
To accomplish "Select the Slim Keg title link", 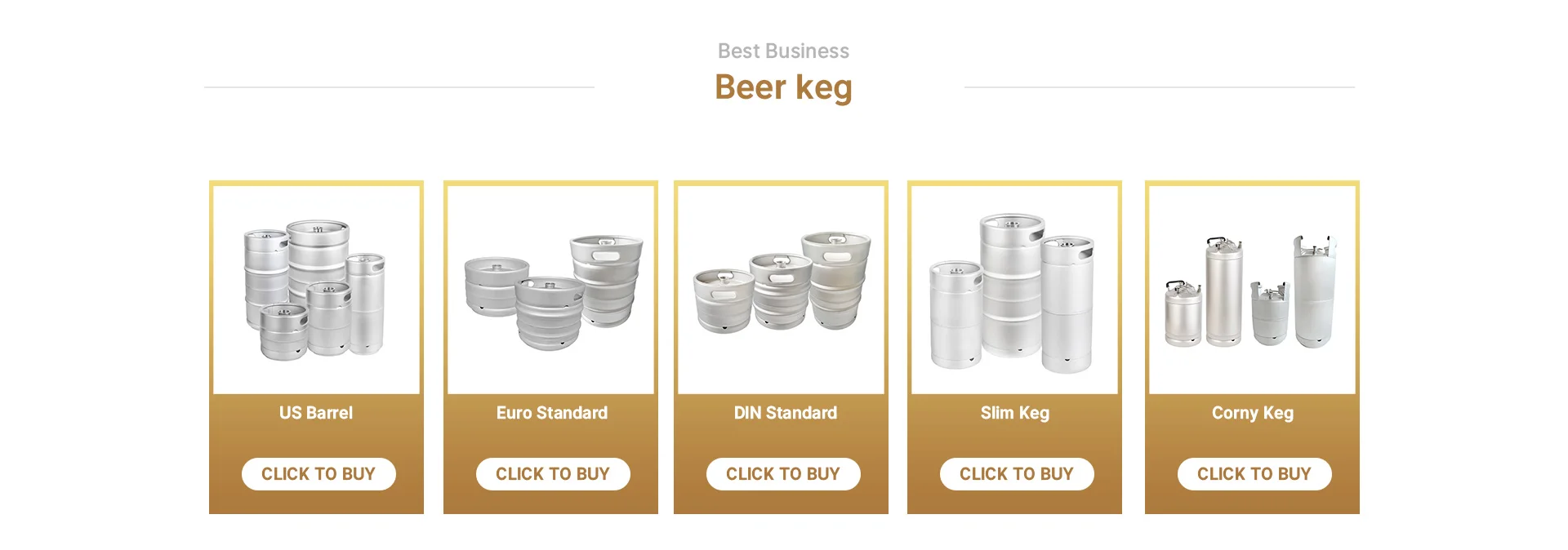I will coord(1015,413).
